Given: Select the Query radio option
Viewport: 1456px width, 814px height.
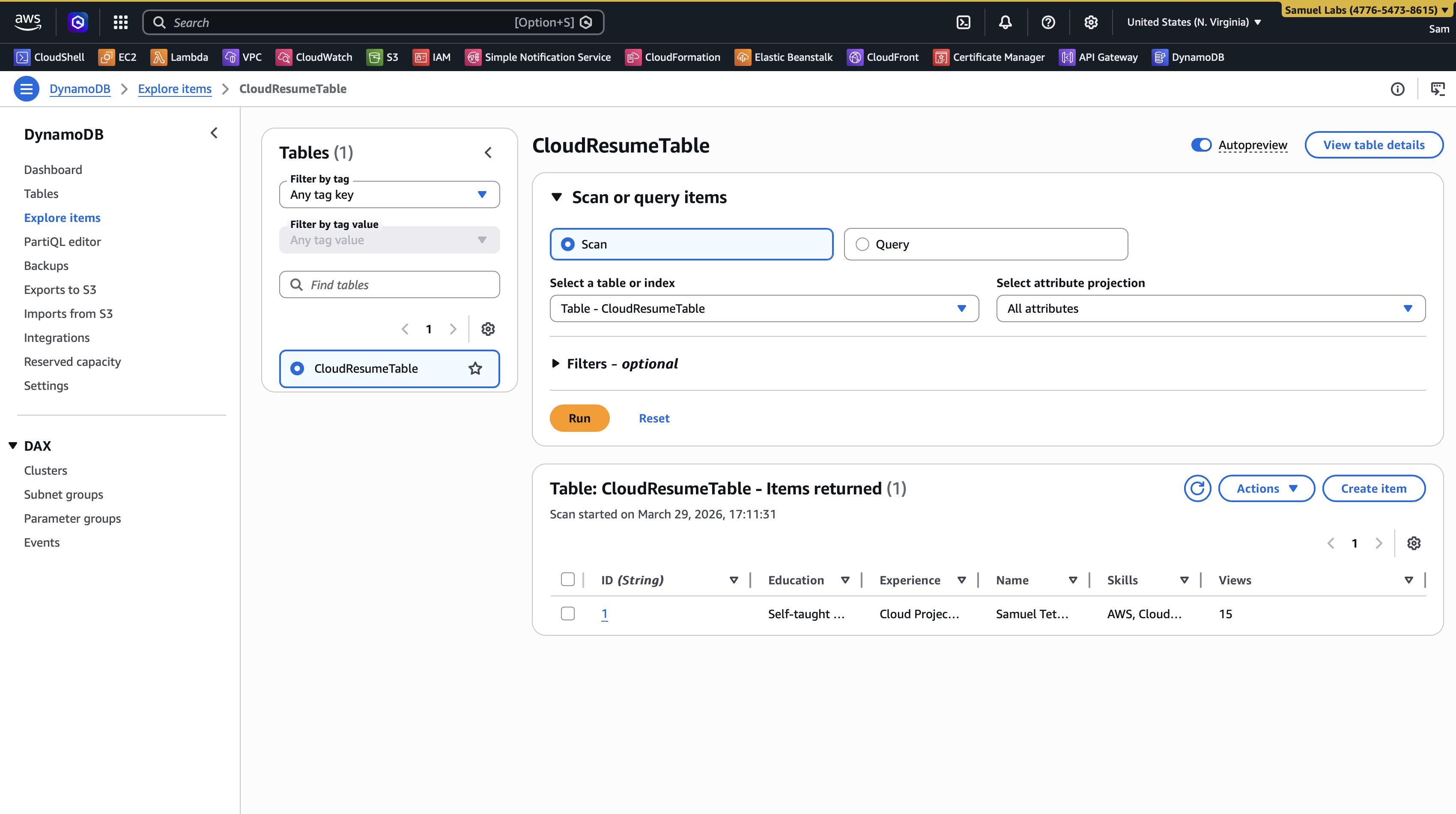Looking at the screenshot, I should tap(862, 244).
